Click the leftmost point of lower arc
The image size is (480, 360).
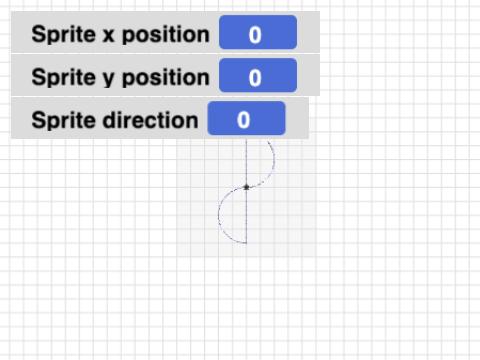pyautogui.click(x=218, y=215)
